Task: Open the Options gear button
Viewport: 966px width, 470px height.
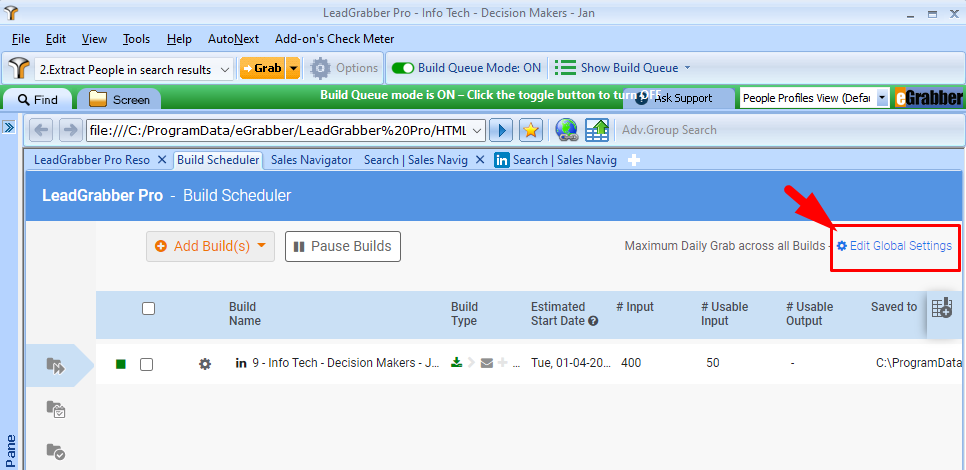Action: pos(344,68)
